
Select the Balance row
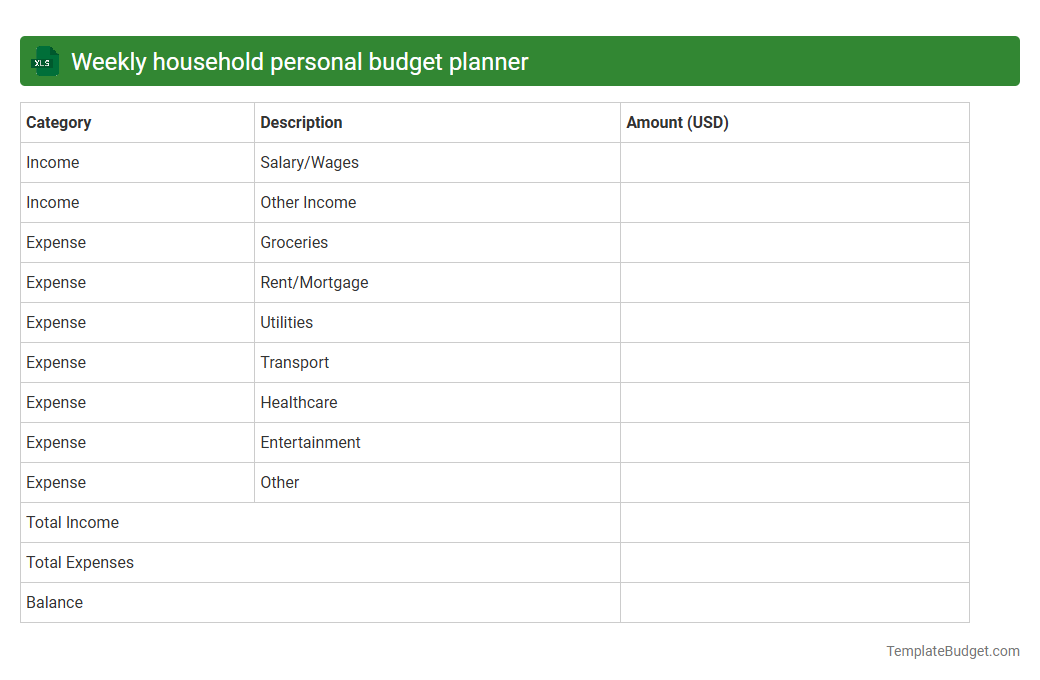[x=54, y=602]
